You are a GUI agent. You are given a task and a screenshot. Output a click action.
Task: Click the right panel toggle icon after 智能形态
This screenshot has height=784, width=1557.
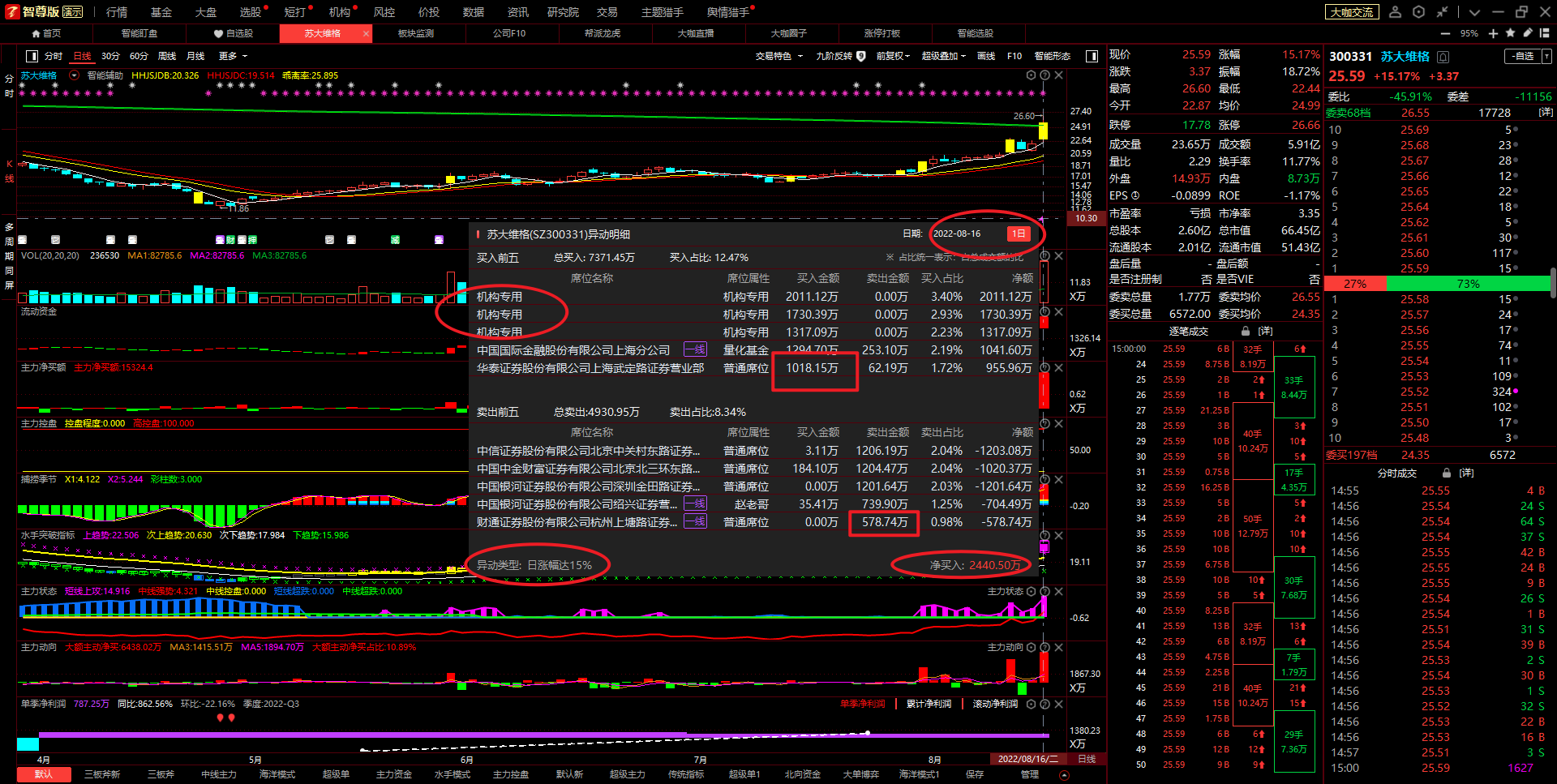point(1092,56)
